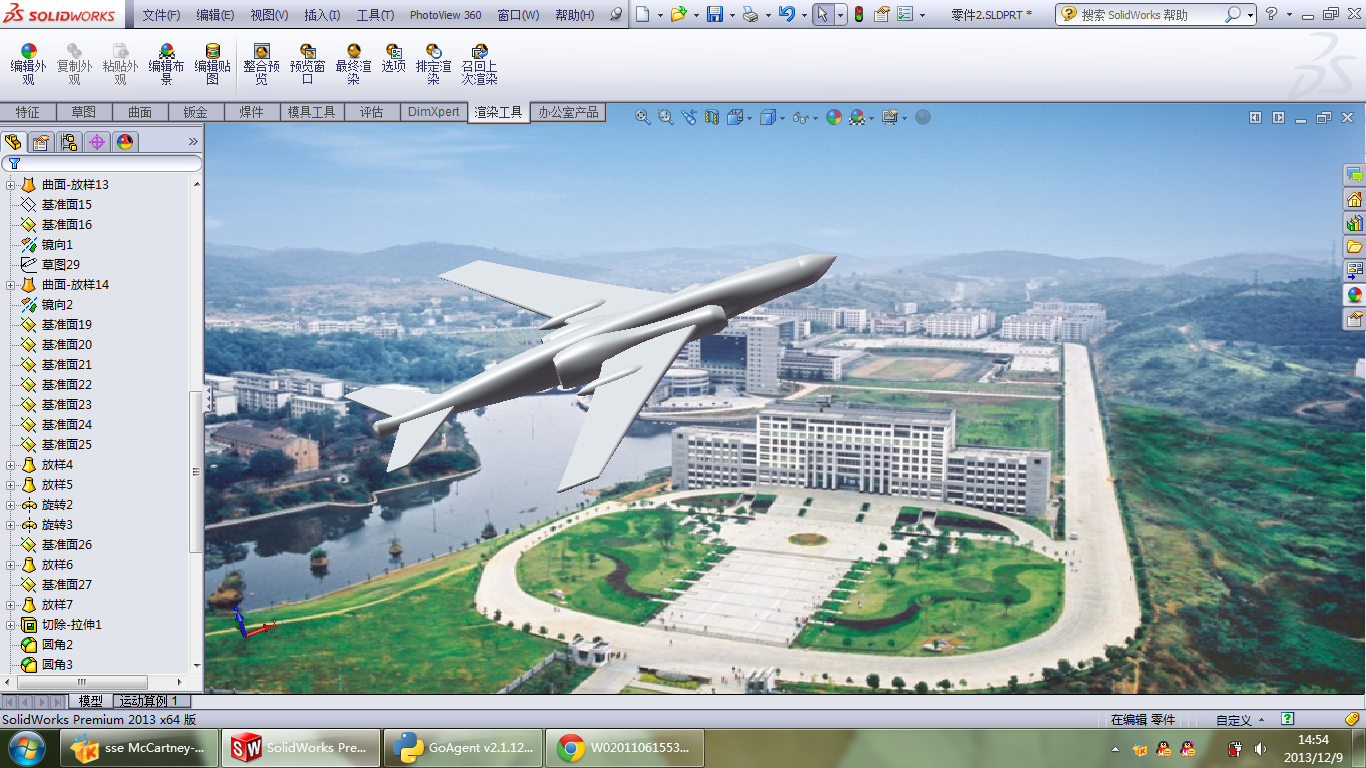Expand the 切除-拉伸1 feature node
The height and width of the screenshot is (768, 1366).
pos(11,625)
